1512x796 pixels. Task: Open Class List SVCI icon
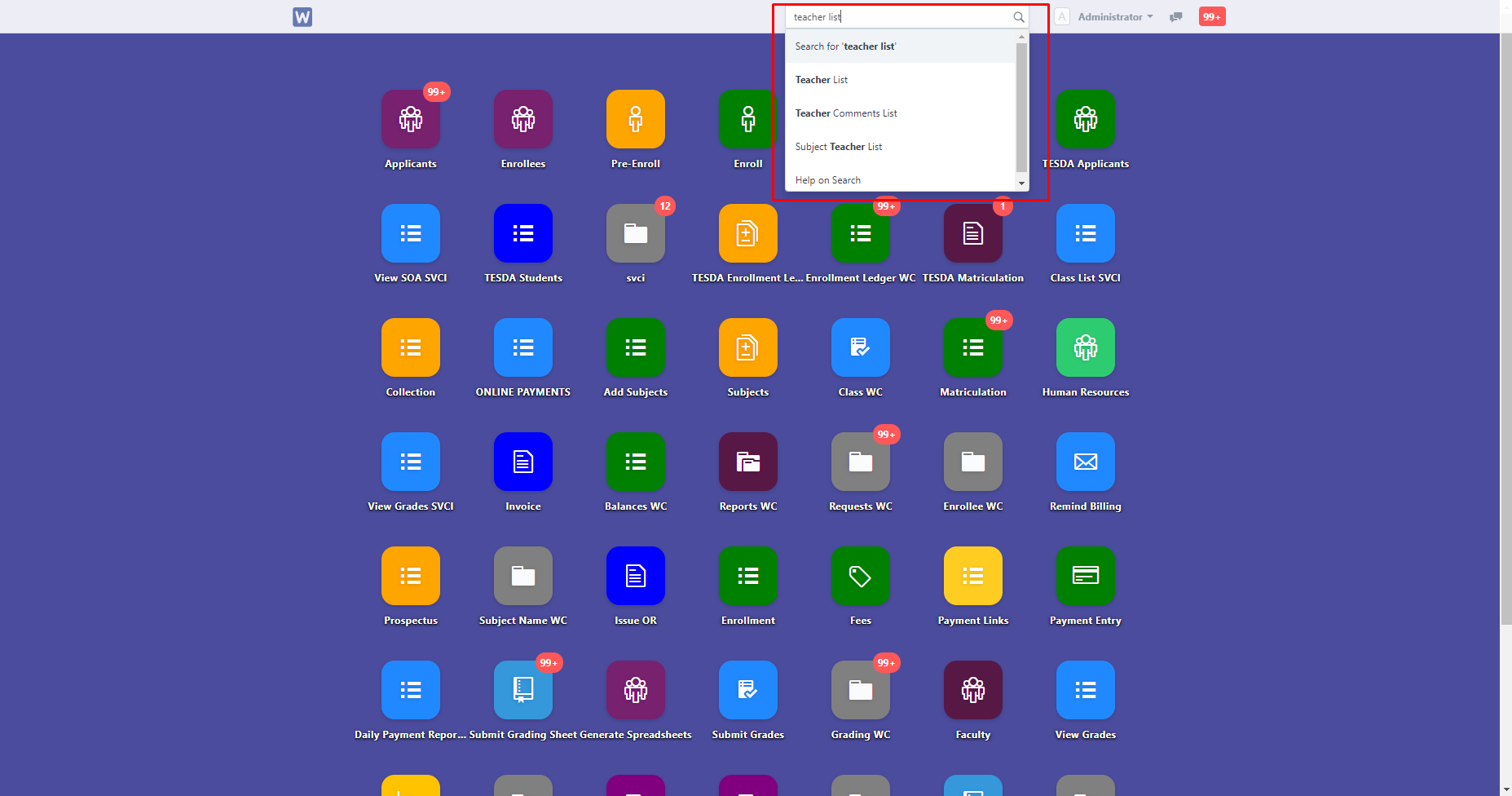[1086, 233]
